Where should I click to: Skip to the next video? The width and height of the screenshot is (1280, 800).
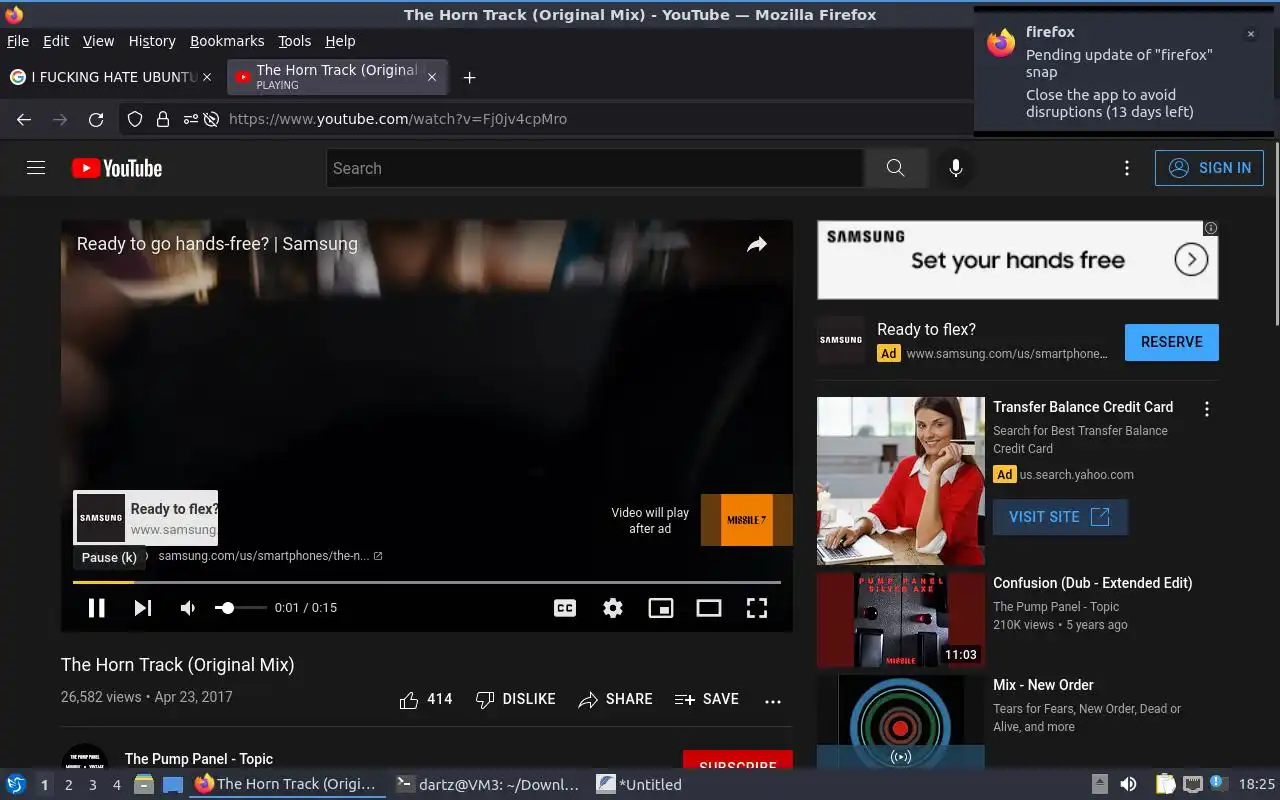tap(143, 608)
